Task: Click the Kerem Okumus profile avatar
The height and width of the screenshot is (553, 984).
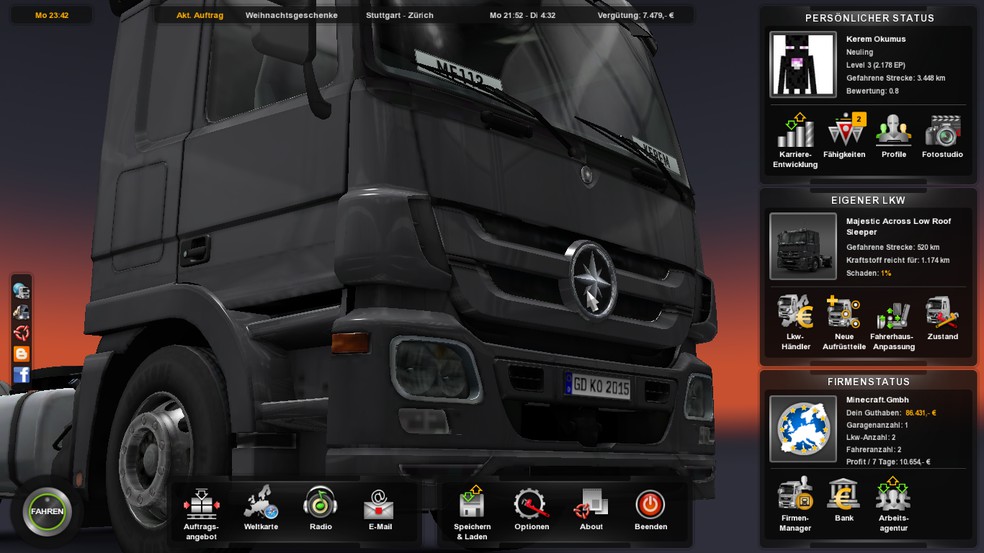Action: tap(802, 65)
